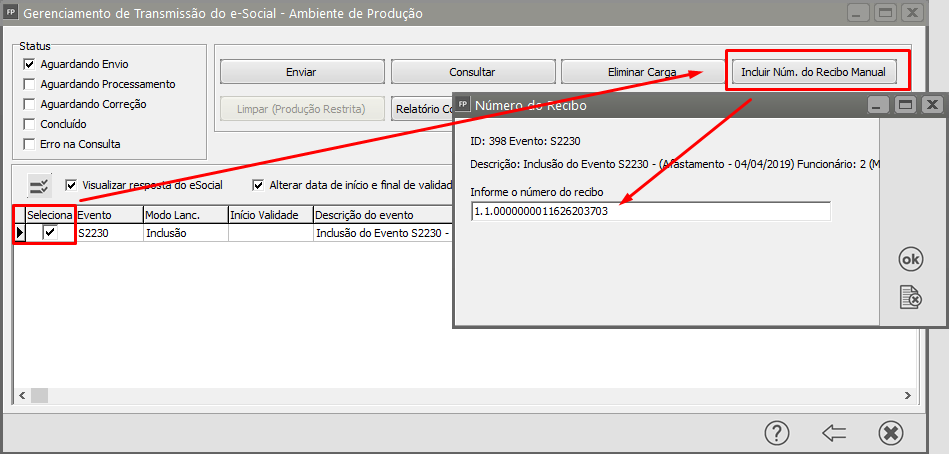Image resolution: width=949 pixels, height=454 pixels.
Task: Click the cancel document icon in receipt dialog
Action: tap(910, 297)
